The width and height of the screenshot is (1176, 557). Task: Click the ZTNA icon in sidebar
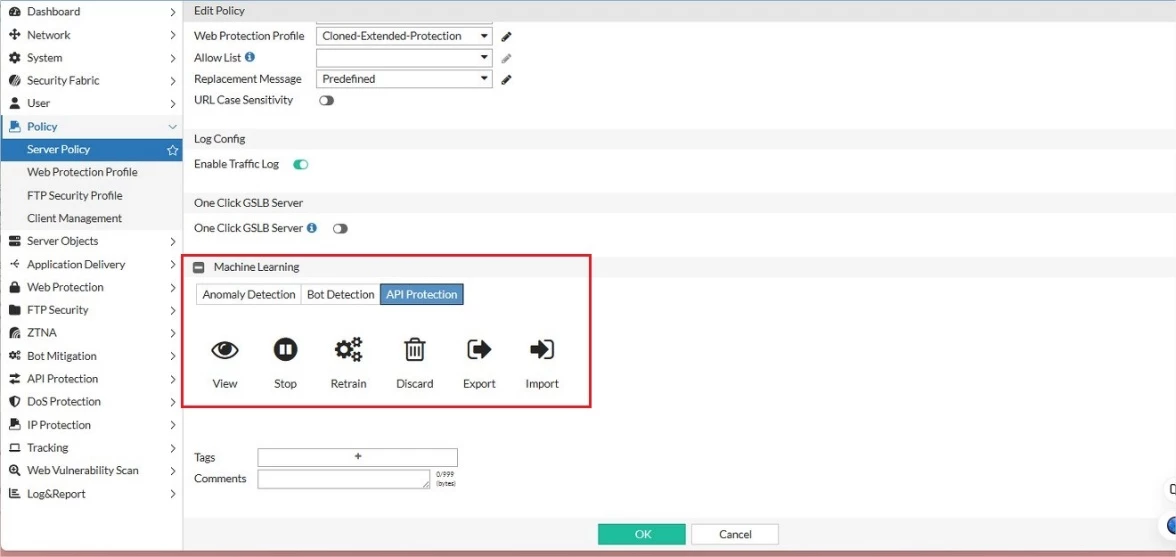point(14,333)
